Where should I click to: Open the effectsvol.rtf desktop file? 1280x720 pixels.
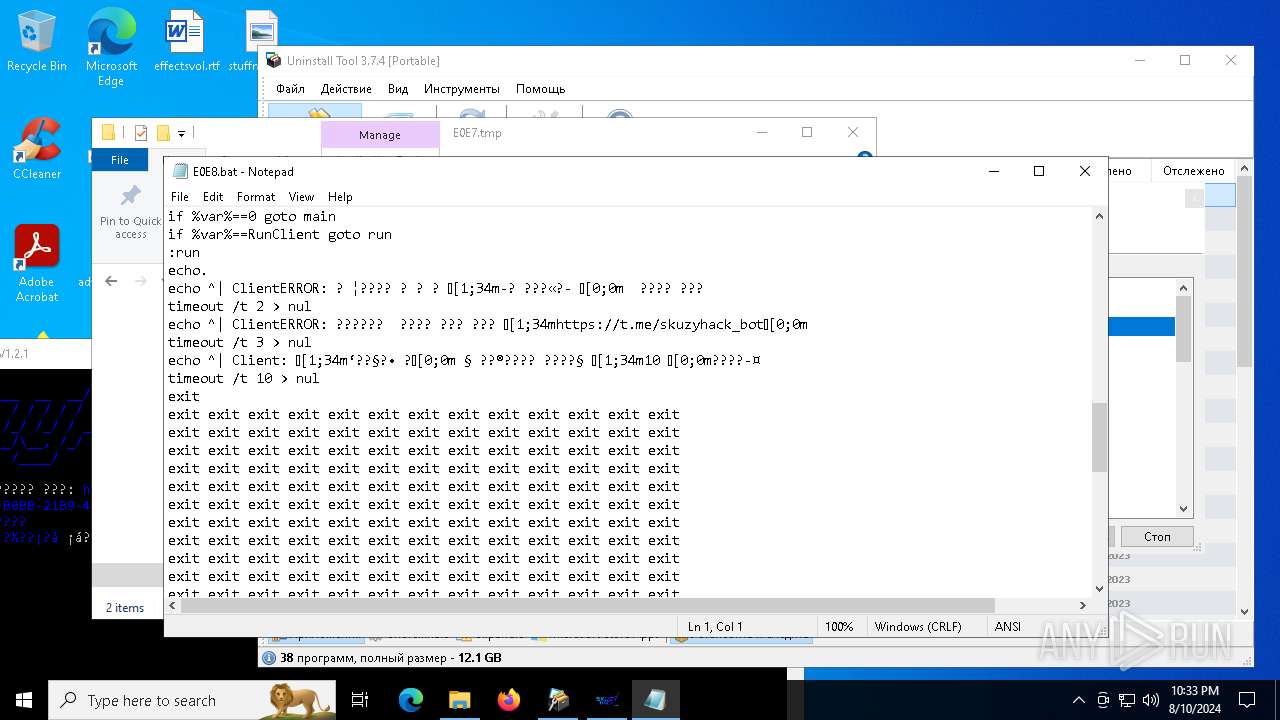[186, 40]
